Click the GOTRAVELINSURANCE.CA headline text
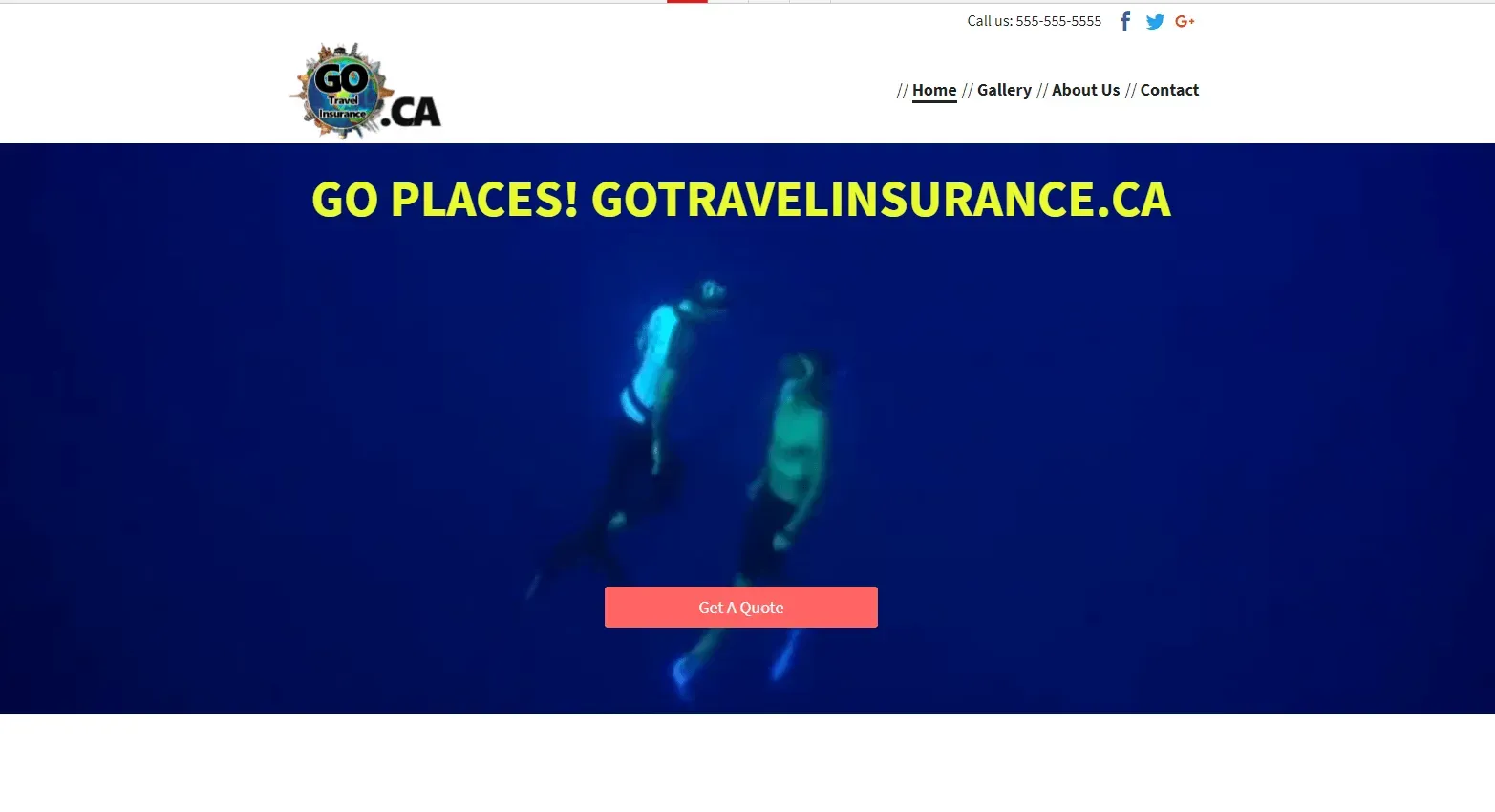This screenshot has width=1495, height=812. 881,200
